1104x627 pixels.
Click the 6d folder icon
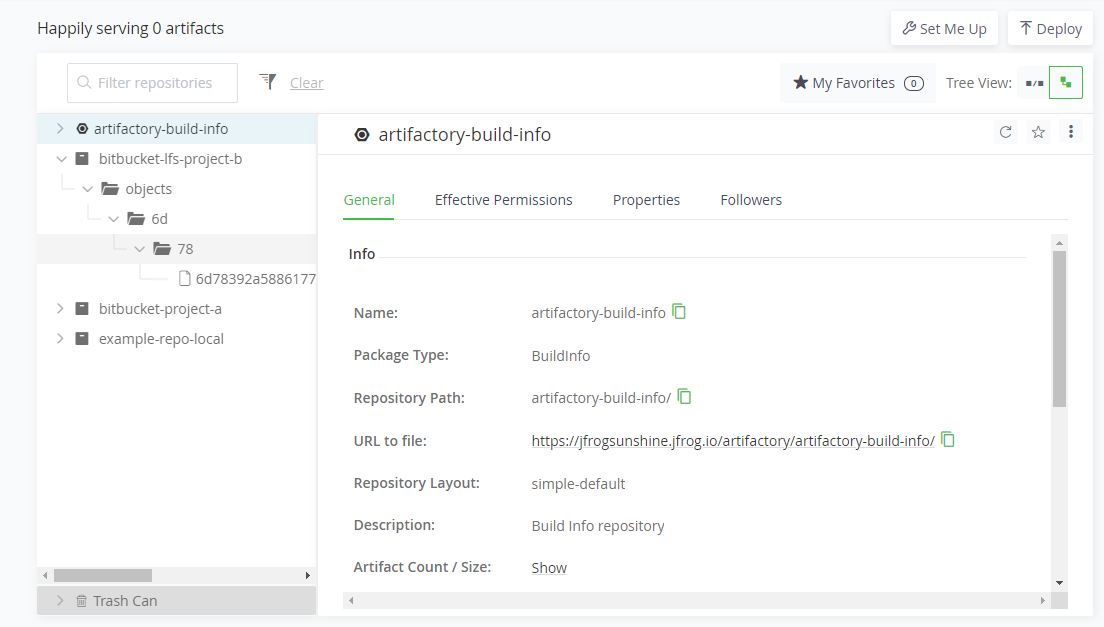pyautogui.click(x=136, y=219)
